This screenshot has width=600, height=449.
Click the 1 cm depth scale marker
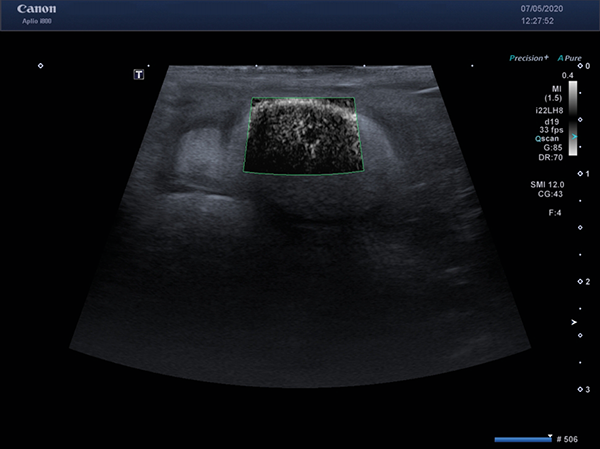tap(584, 174)
